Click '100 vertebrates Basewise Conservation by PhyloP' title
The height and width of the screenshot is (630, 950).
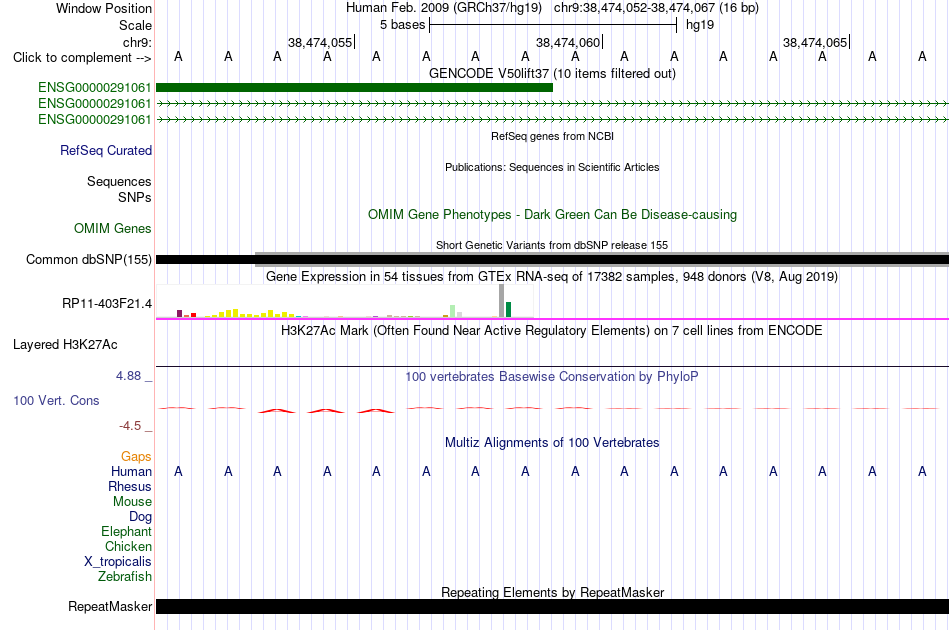click(x=553, y=377)
